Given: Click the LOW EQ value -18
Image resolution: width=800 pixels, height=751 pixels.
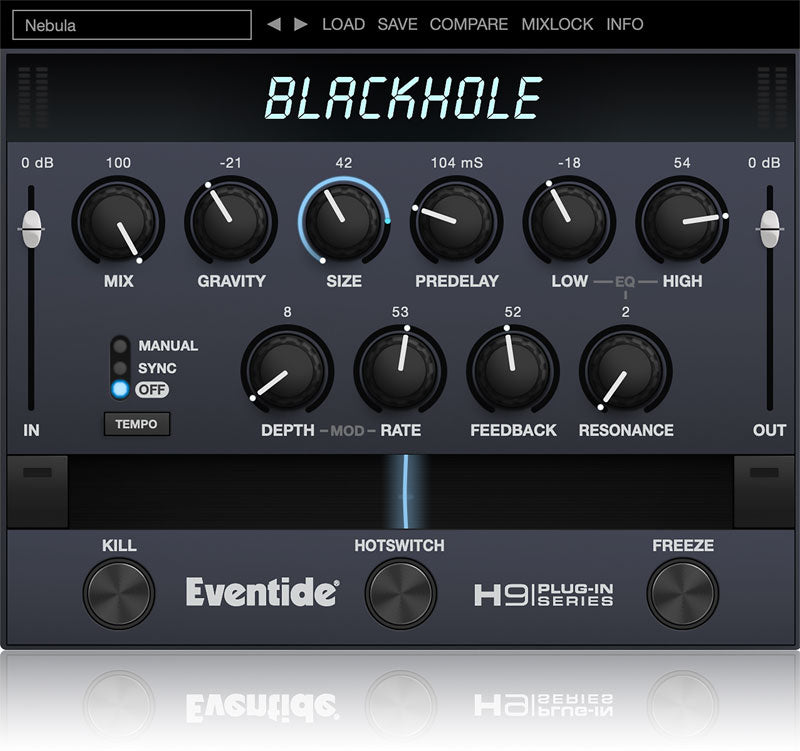Looking at the screenshot, I should pyautogui.click(x=569, y=163).
